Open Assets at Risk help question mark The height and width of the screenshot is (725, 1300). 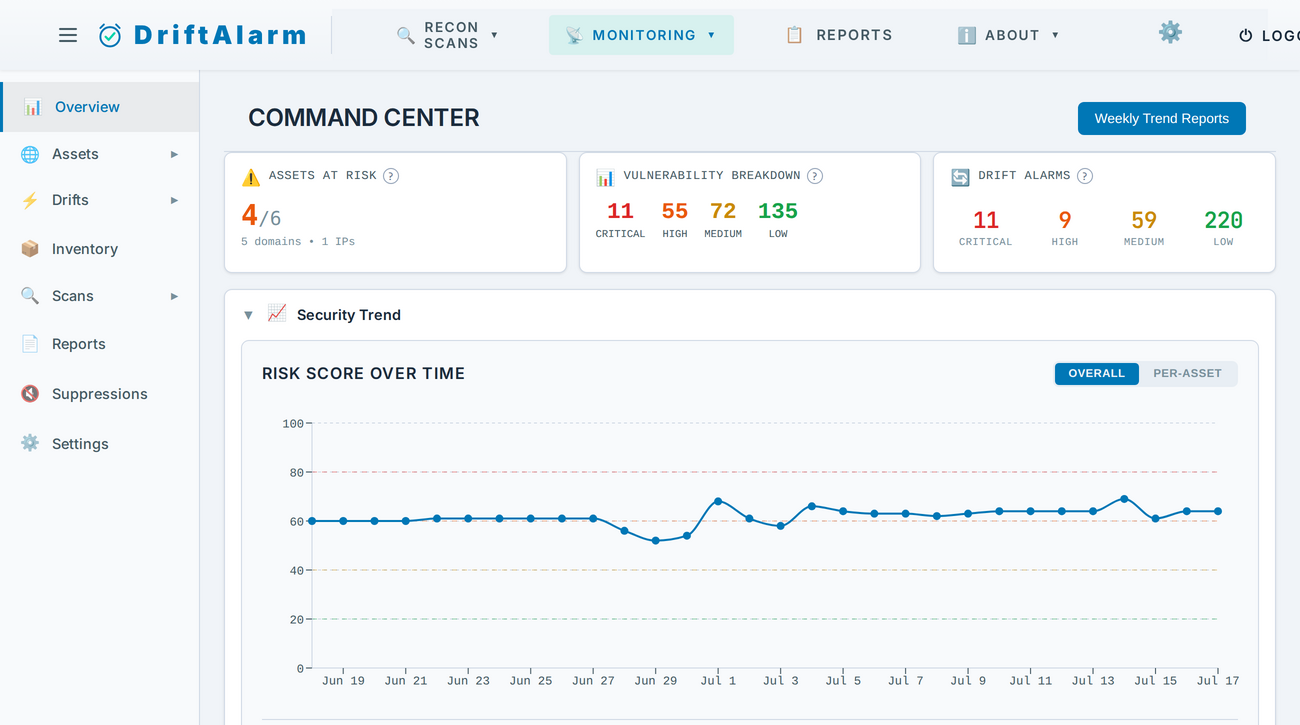[391, 176]
